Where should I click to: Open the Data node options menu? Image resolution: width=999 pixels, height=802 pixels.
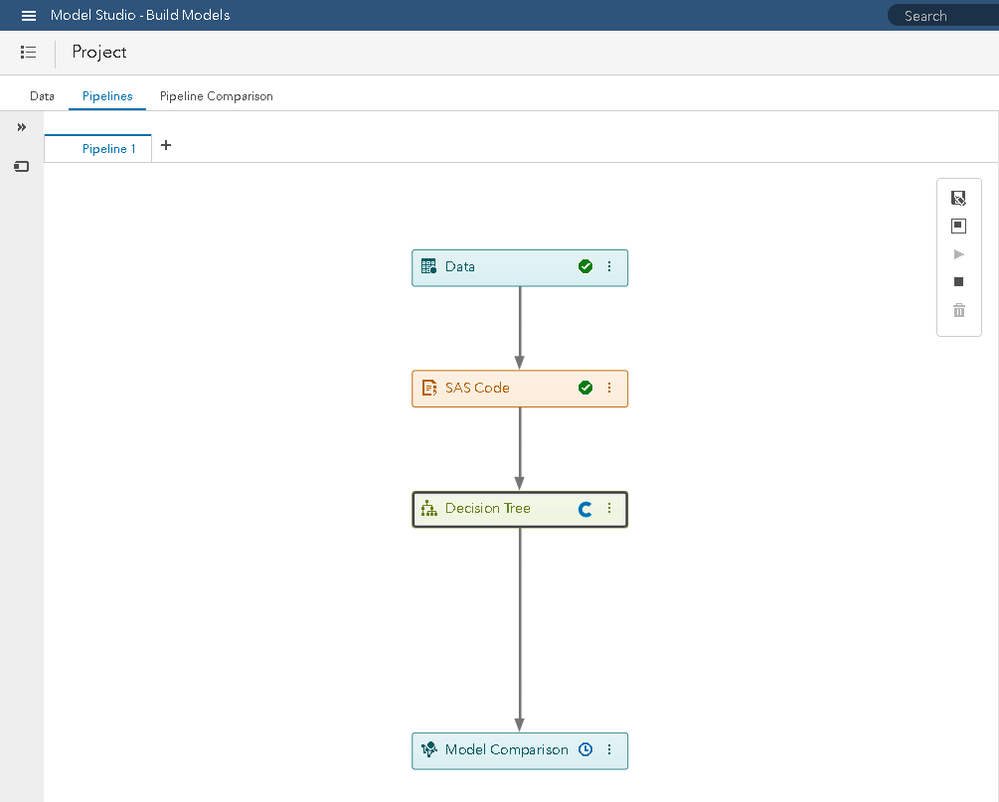(610, 267)
